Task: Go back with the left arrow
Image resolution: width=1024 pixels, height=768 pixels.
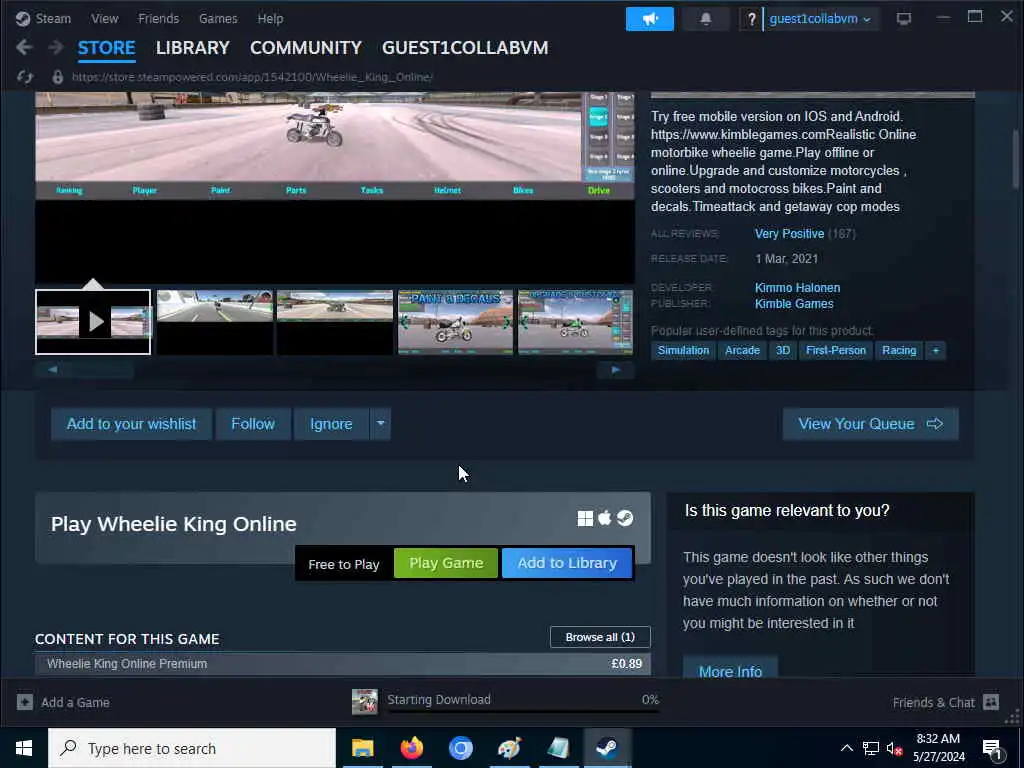Action: (x=24, y=47)
